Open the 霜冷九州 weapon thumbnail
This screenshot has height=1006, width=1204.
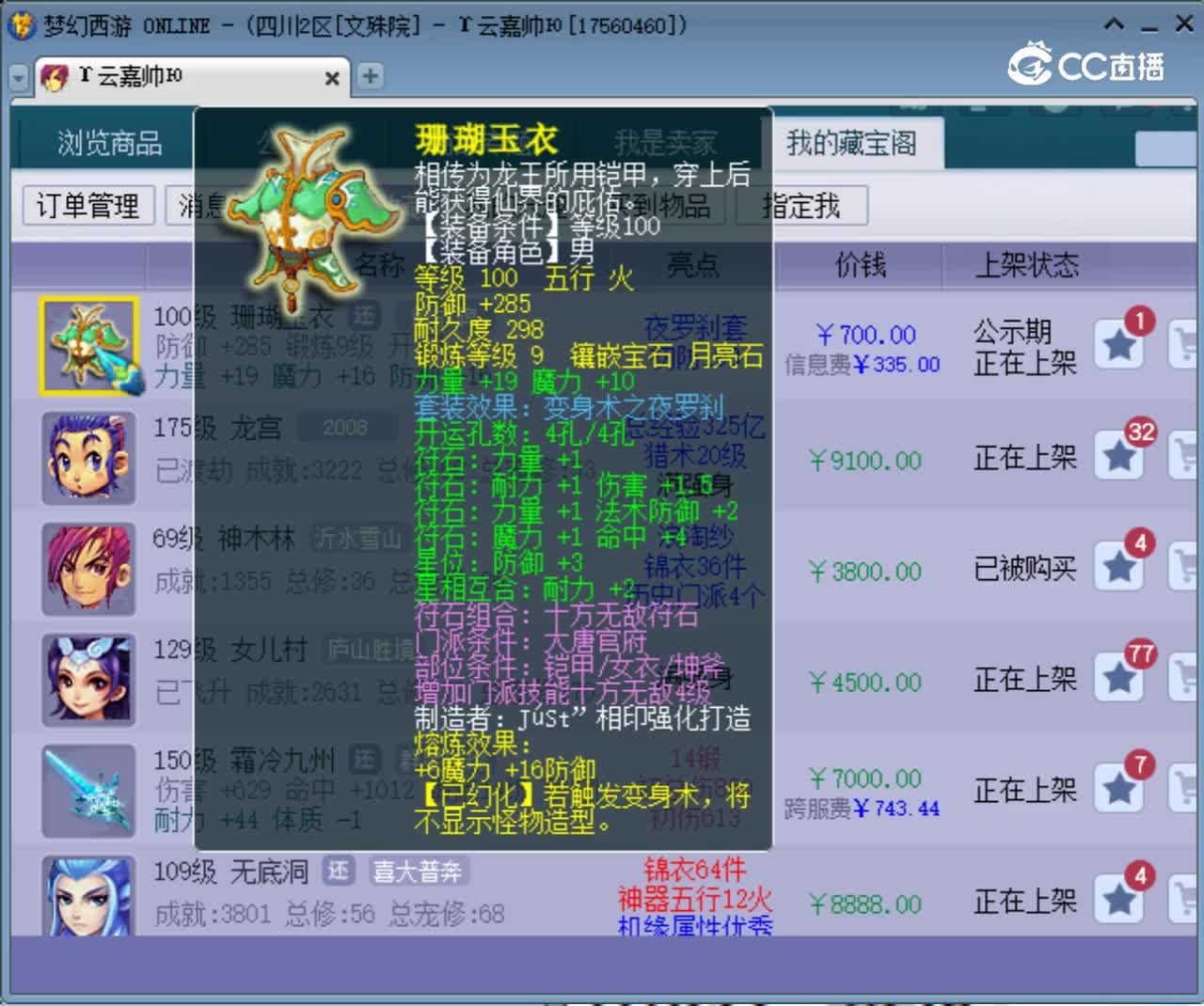[89, 791]
